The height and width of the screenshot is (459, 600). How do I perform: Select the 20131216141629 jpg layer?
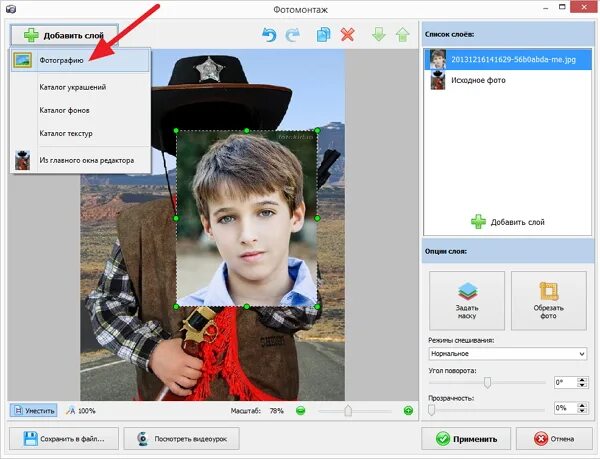(x=507, y=59)
